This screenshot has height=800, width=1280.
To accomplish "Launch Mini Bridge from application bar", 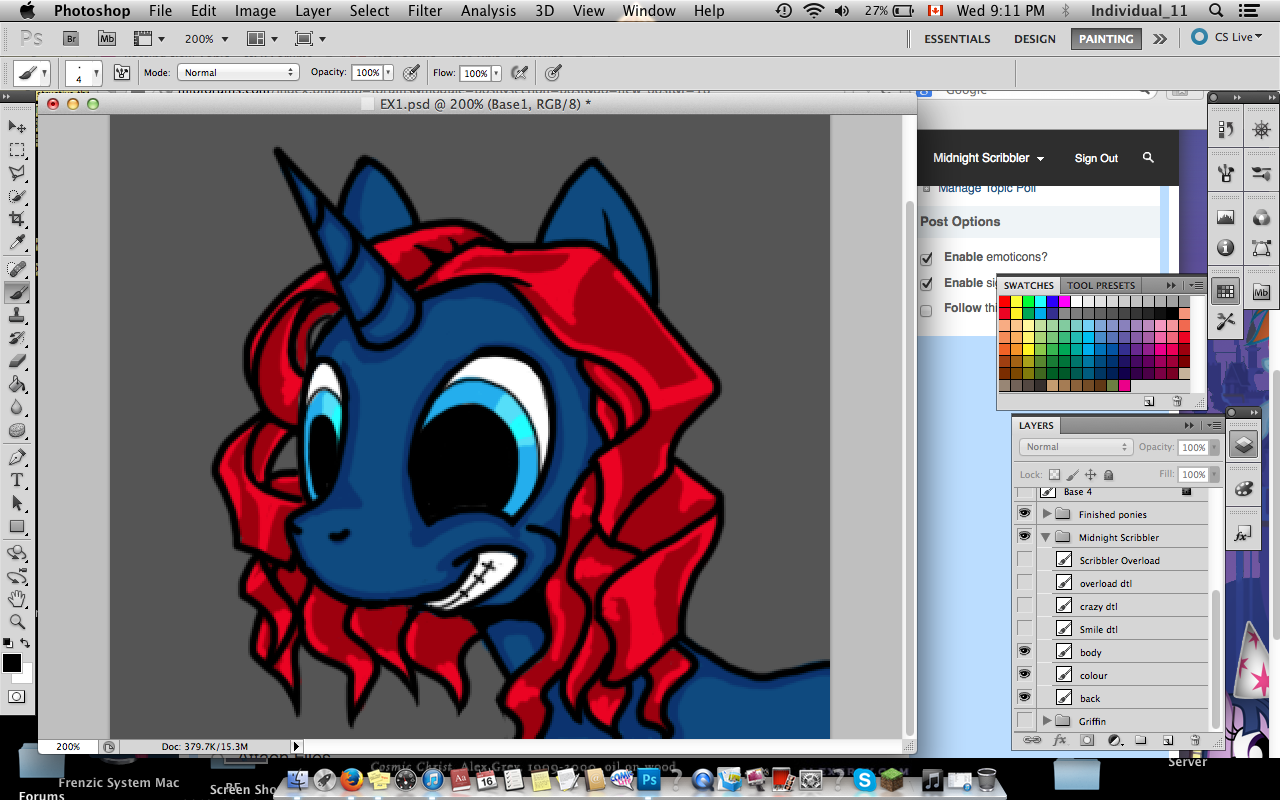I will tap(107, 39).
